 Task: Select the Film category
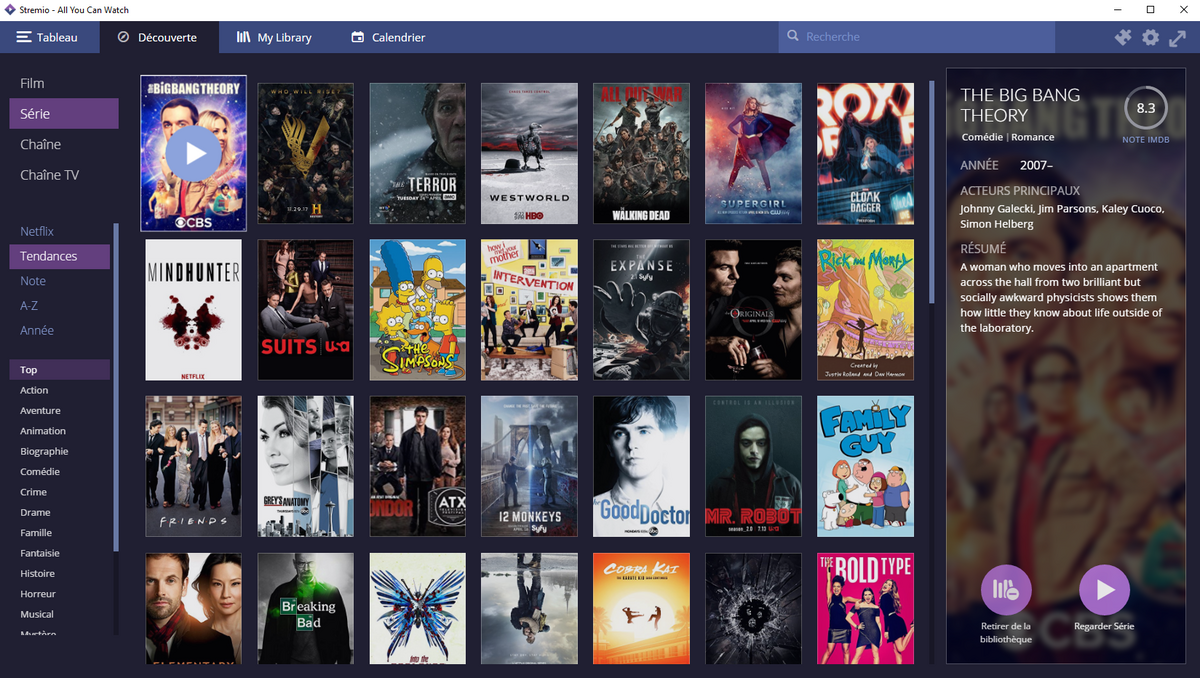coord(64,83)
